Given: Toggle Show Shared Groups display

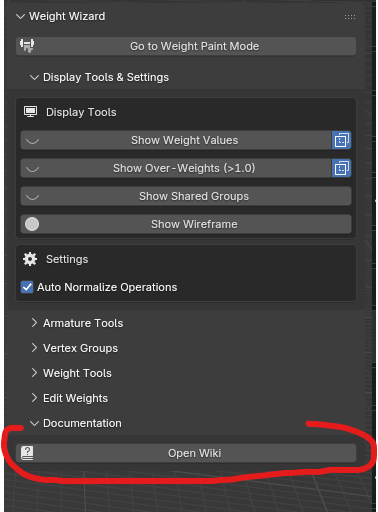Looking at the screenshot, I should tap(186, 196).
